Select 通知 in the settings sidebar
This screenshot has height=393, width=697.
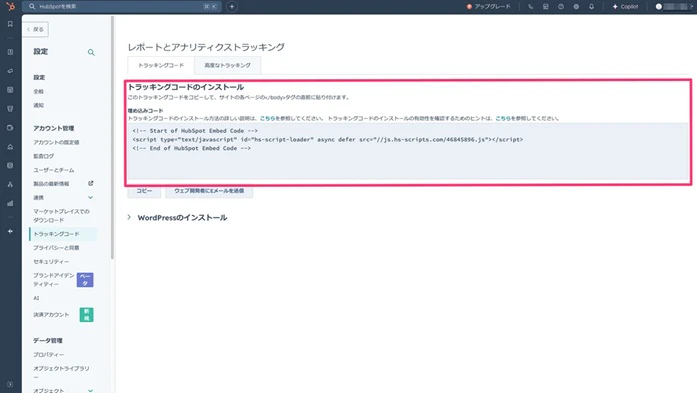[x=39, y=105]
